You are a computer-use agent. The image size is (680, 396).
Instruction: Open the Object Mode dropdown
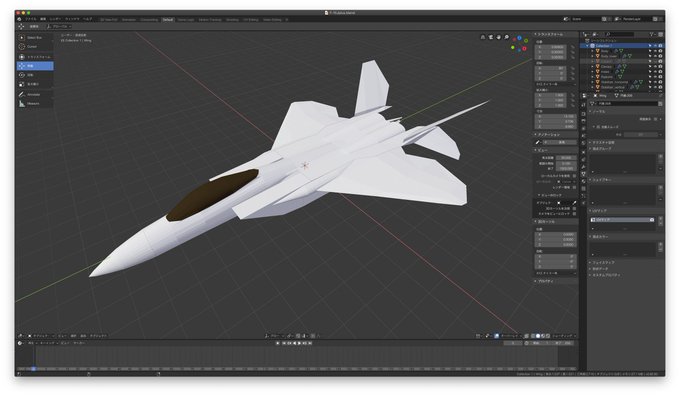pos(41,336)
